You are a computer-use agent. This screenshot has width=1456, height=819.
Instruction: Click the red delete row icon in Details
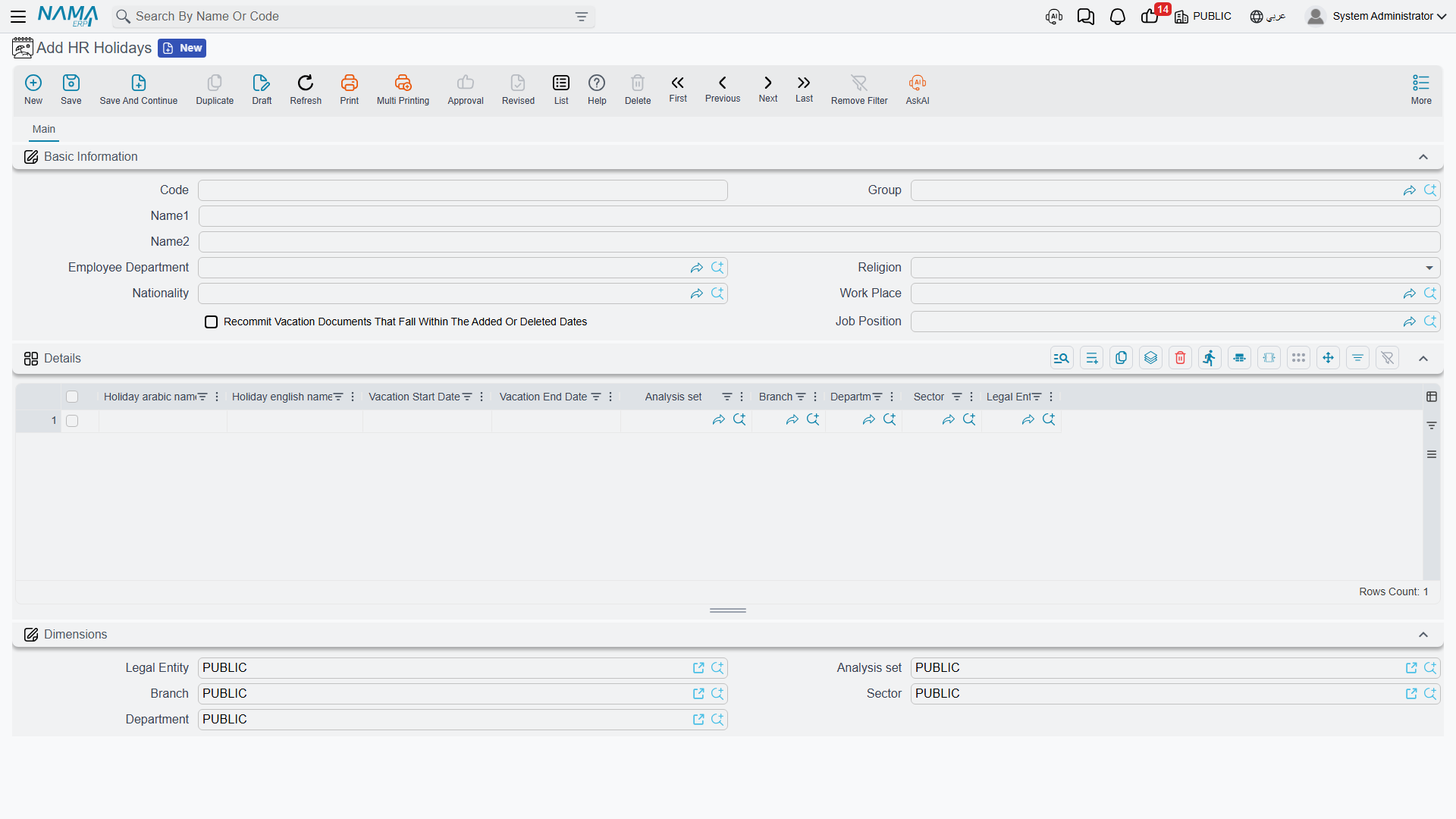coord(1180,358)
